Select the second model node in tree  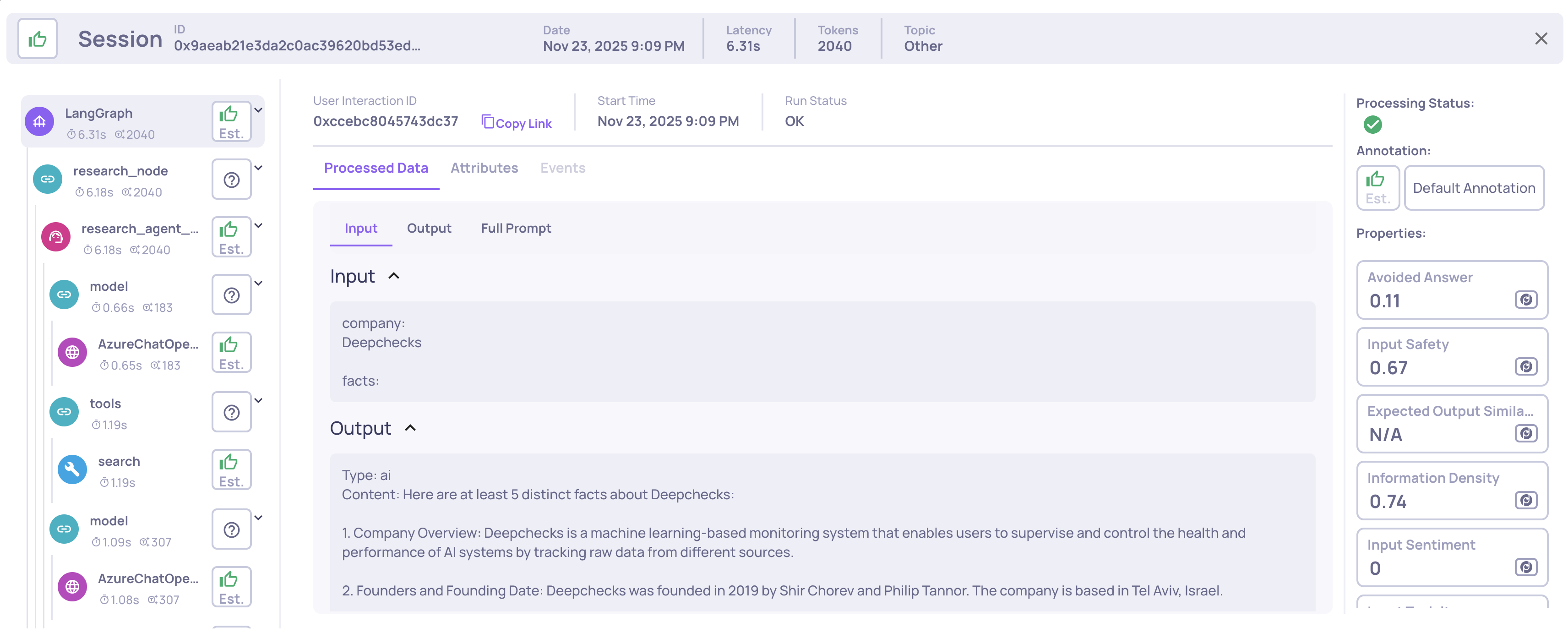click(x=109, y=521)
